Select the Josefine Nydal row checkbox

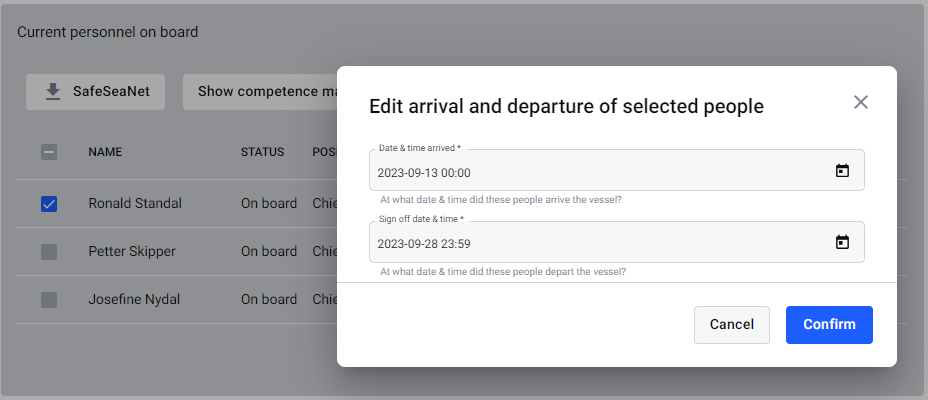click(49, 300)
